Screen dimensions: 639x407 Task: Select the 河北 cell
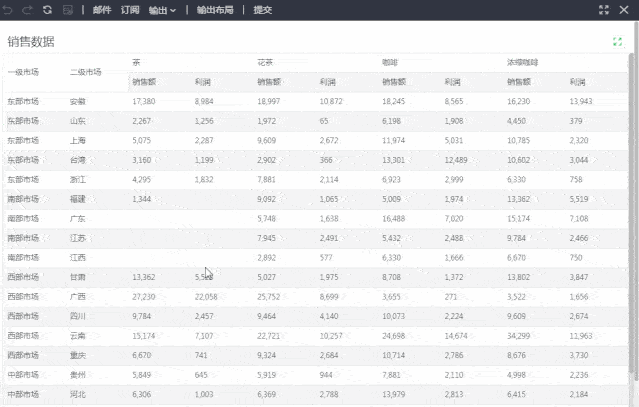pyautogui.click(x=77, y=394)
